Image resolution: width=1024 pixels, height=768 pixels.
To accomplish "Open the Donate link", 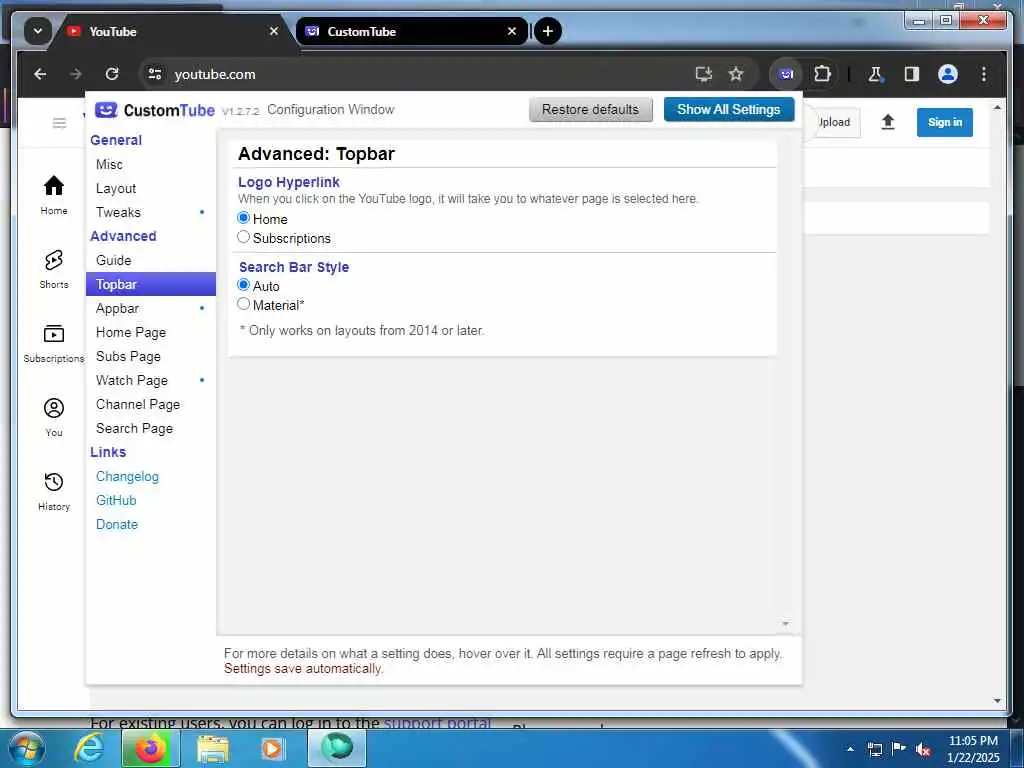I will point(117,524).
